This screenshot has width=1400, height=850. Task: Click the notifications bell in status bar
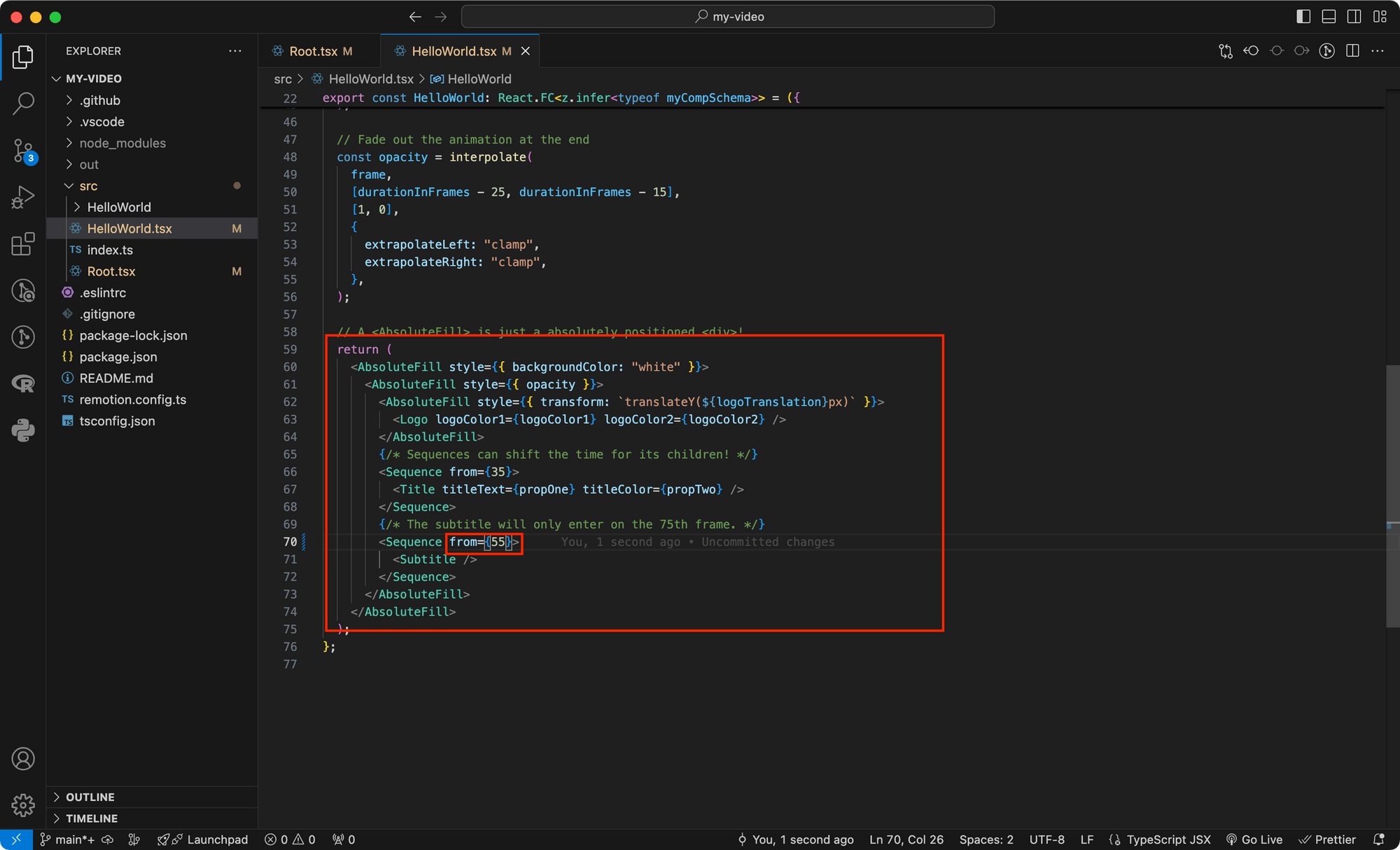(x=1379, y=840)
